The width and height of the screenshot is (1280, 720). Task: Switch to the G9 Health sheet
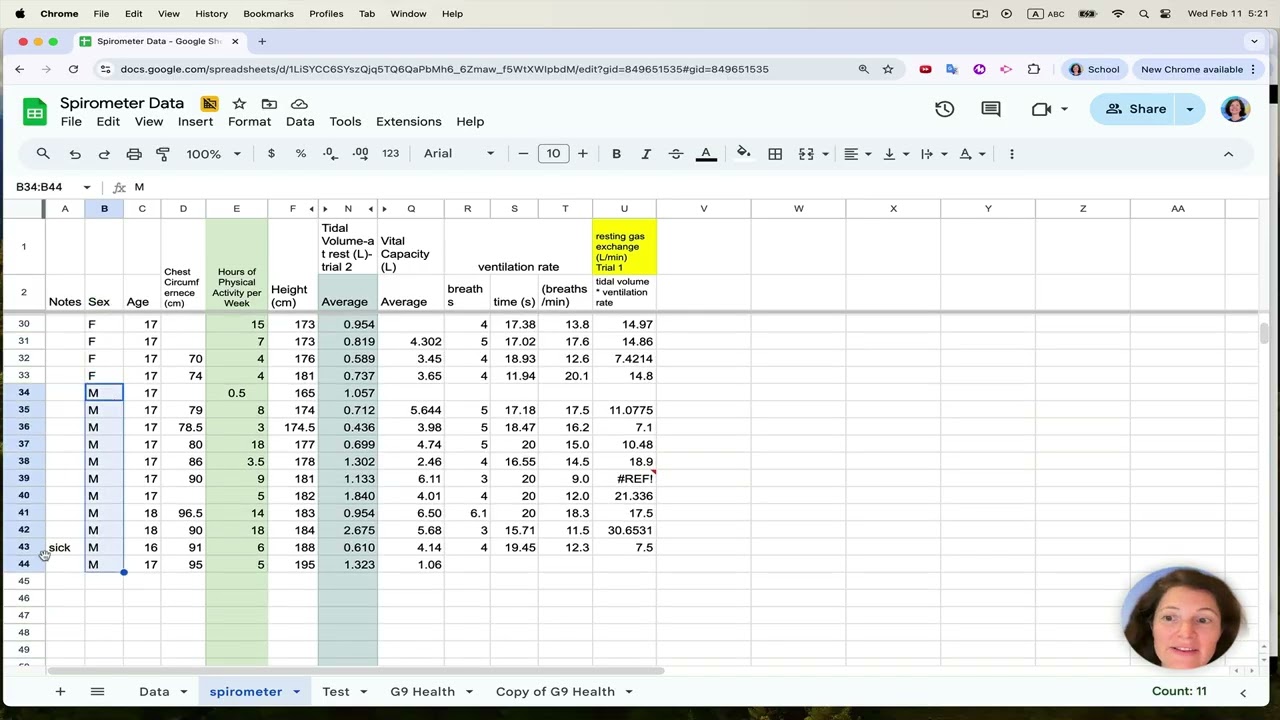pyautogui.click(x=422, y=692)
